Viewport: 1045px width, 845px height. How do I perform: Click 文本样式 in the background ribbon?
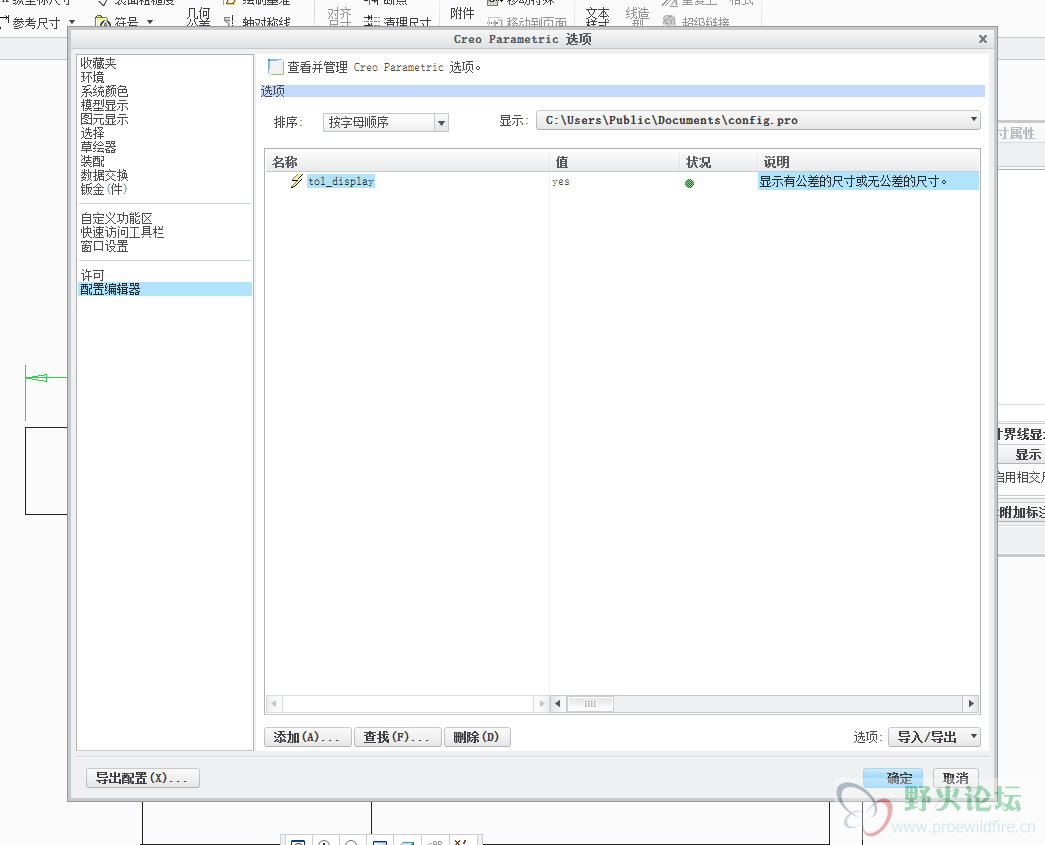click(x=598, y=17)
